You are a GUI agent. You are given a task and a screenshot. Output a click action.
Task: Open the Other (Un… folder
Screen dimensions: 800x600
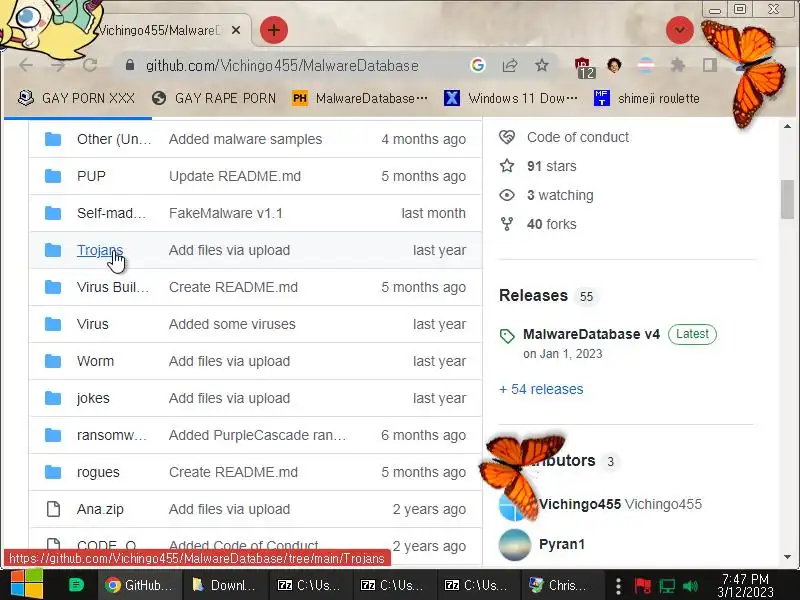pyautogui.click(x=114, y=139)
